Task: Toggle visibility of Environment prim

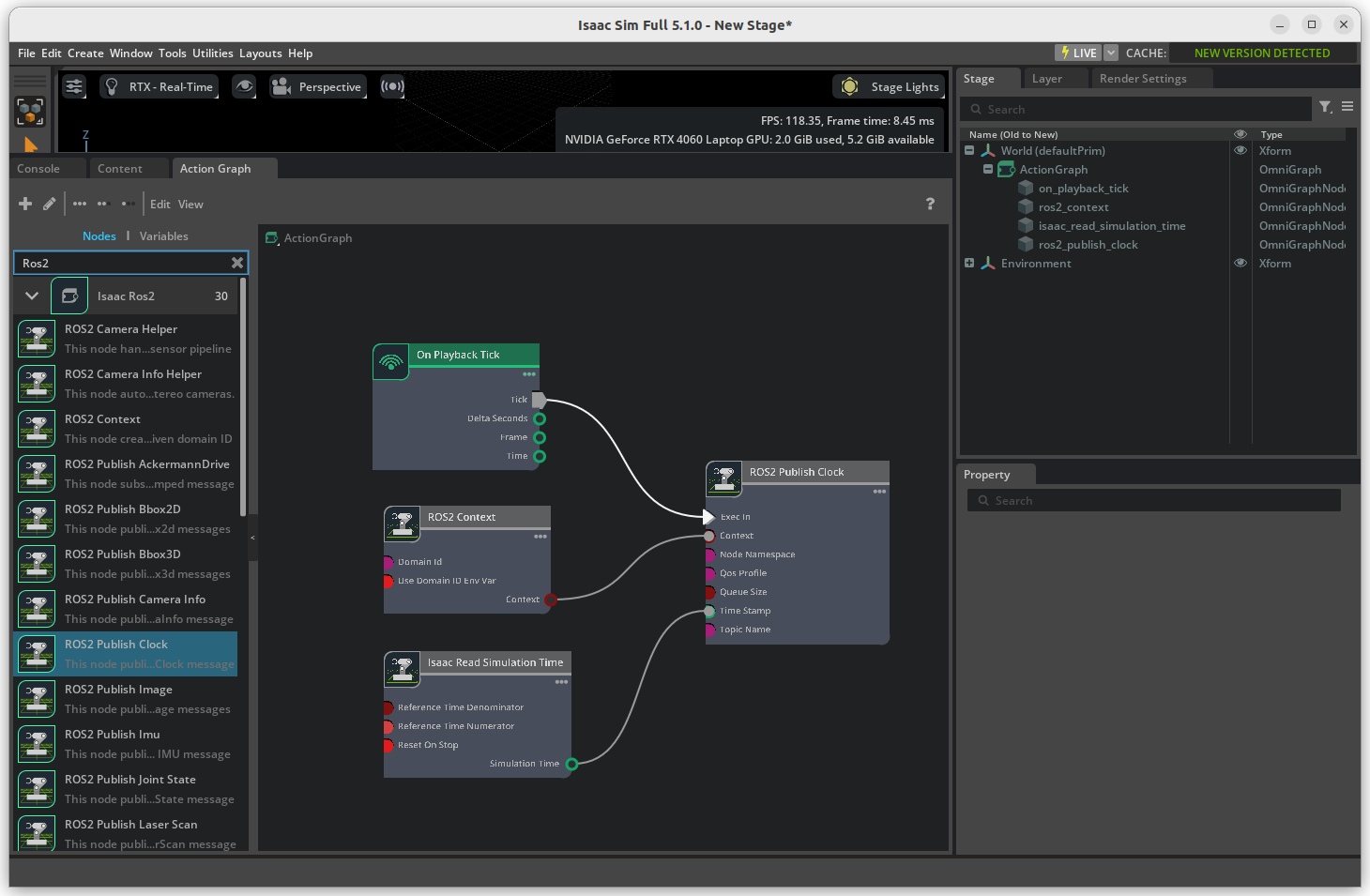Action: [1240, 263]
